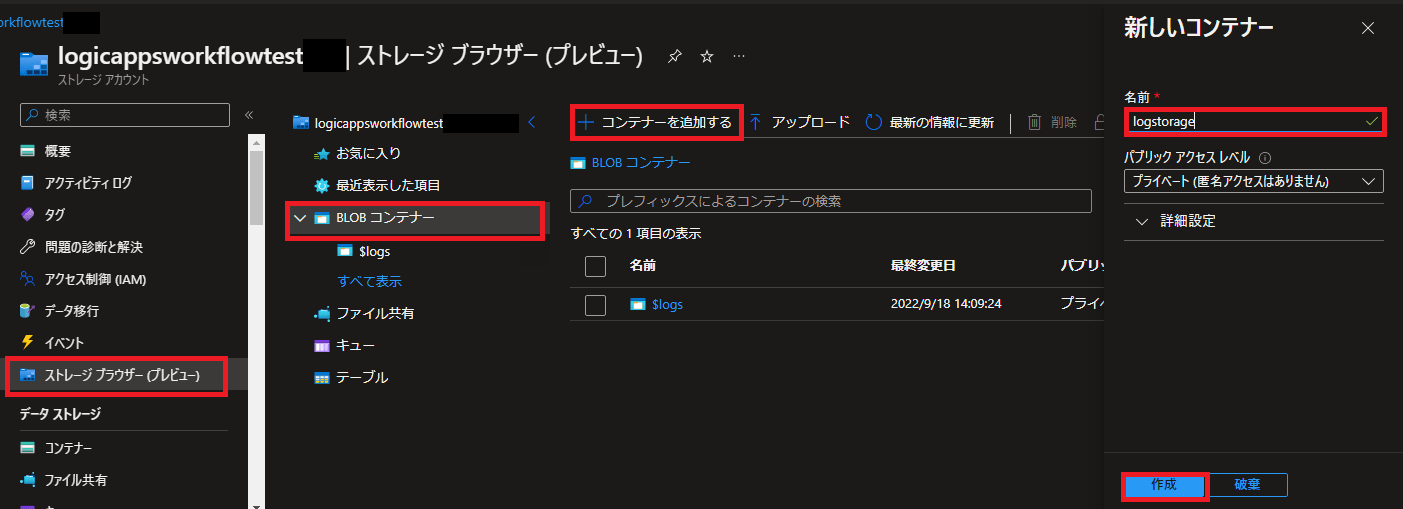1403x509 pixels.
Task: Sort by 最終変更日 column header
Action: [x=923, y=266]
